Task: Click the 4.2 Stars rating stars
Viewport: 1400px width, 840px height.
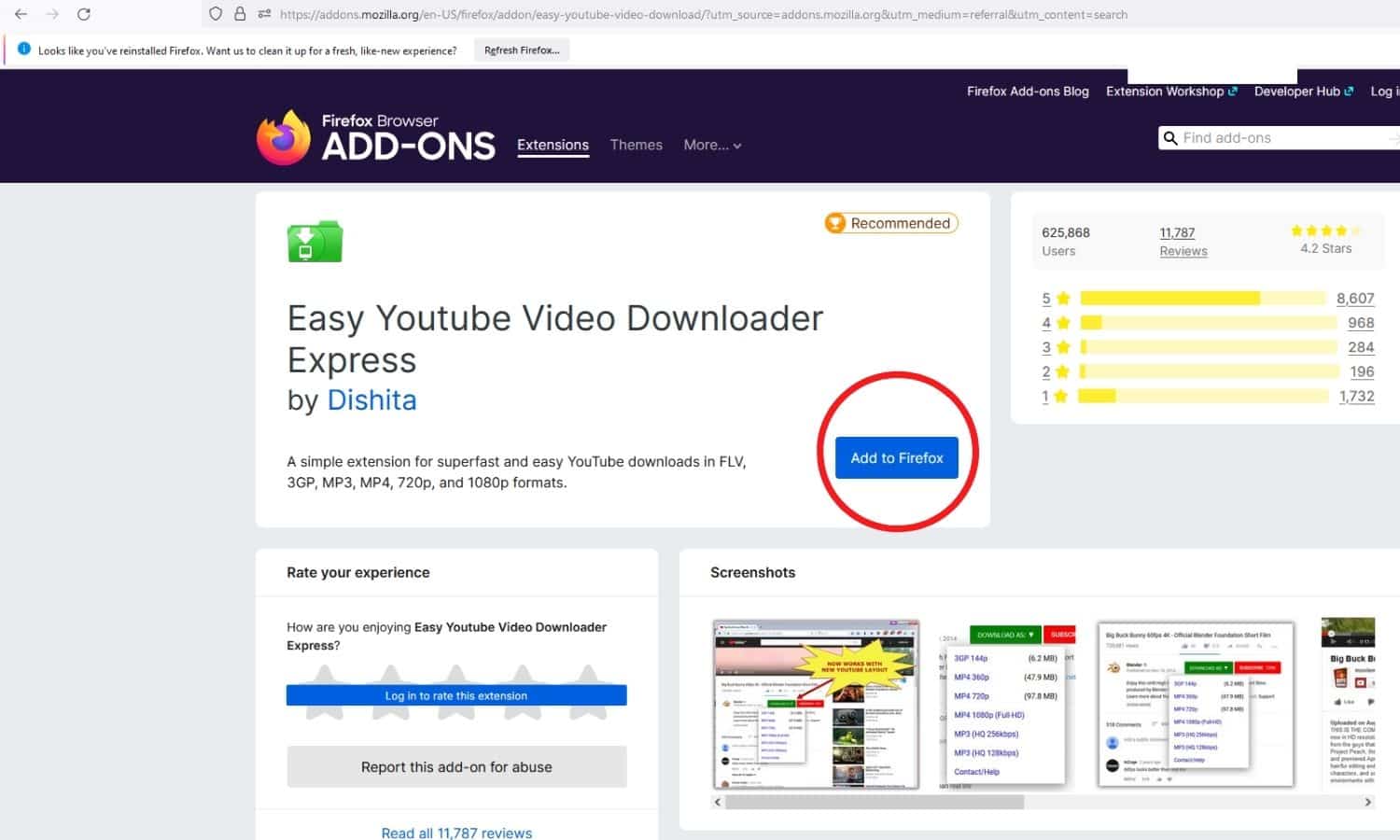Action: (1326, 231)
